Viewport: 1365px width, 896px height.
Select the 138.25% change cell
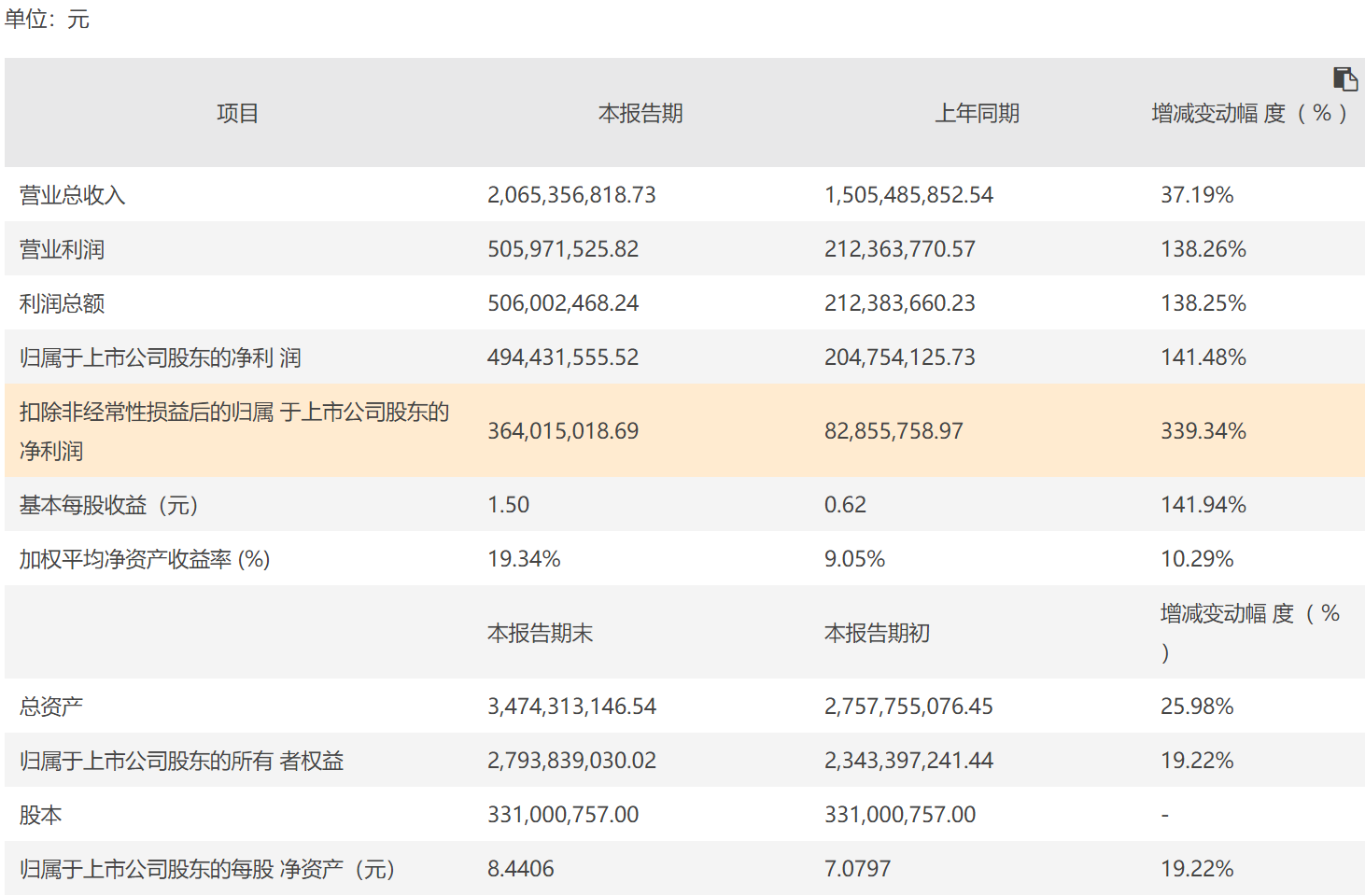pos(1203,303)
